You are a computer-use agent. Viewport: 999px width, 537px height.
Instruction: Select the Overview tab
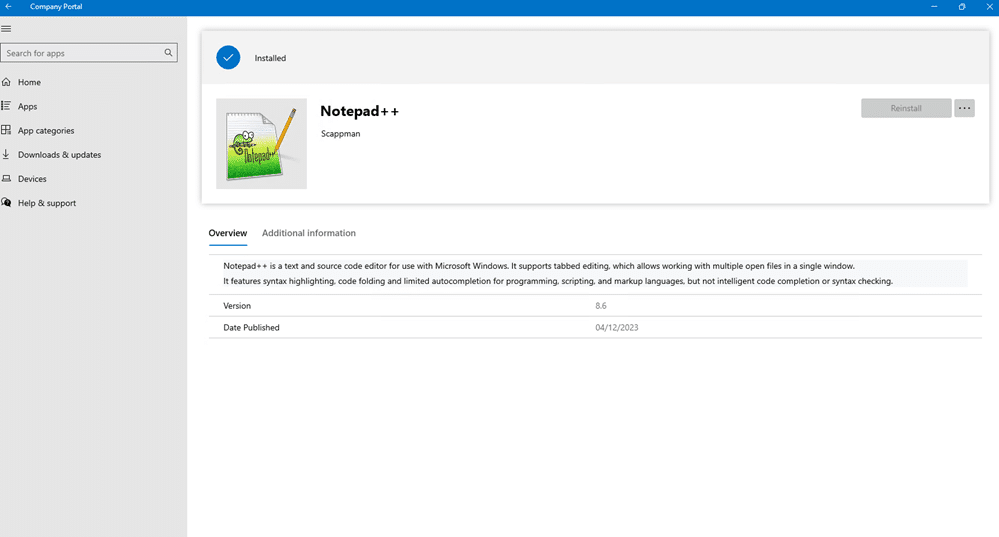pos(227,233)
